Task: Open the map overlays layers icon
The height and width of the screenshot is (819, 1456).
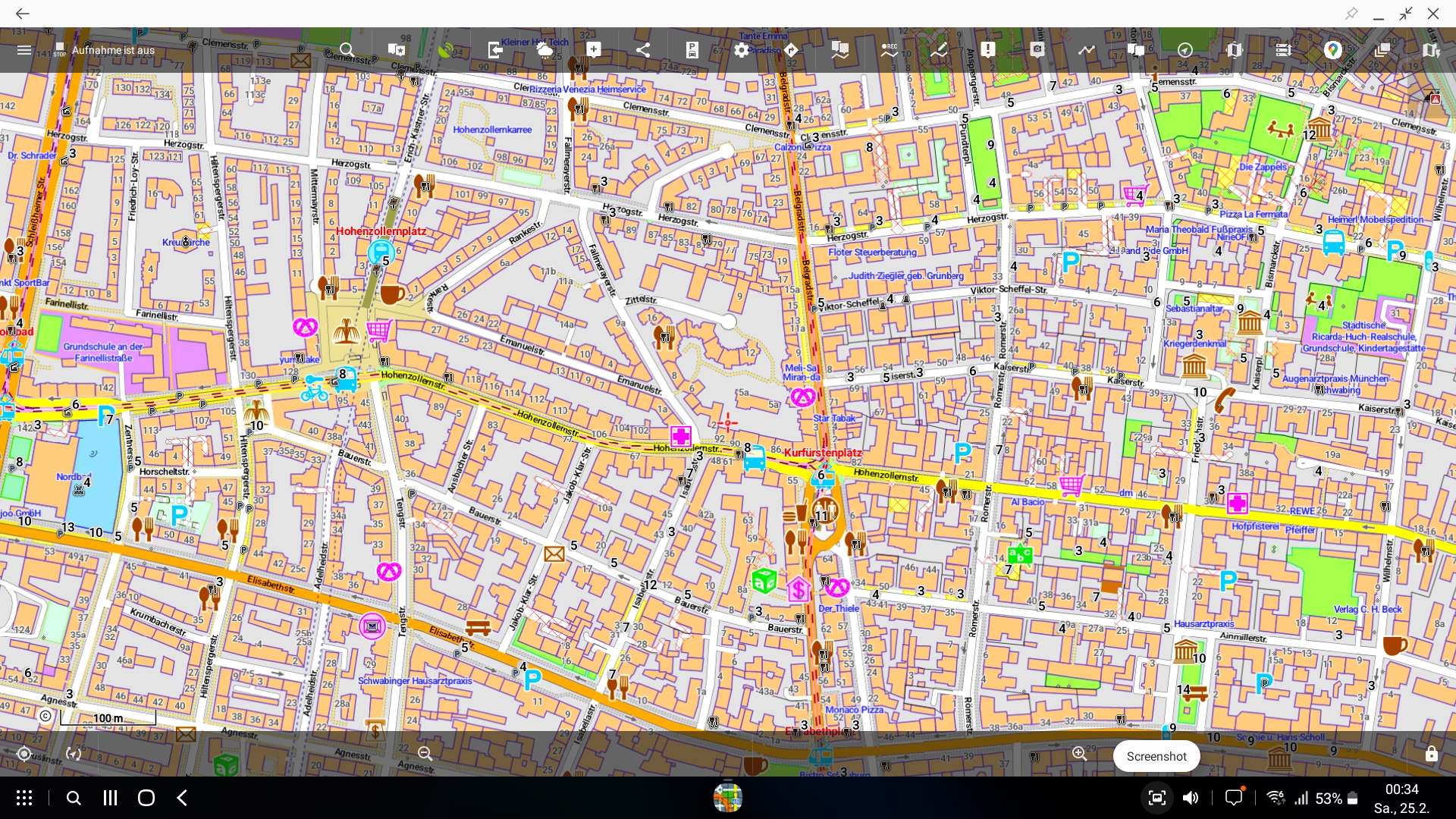Action: [1382, 50]
